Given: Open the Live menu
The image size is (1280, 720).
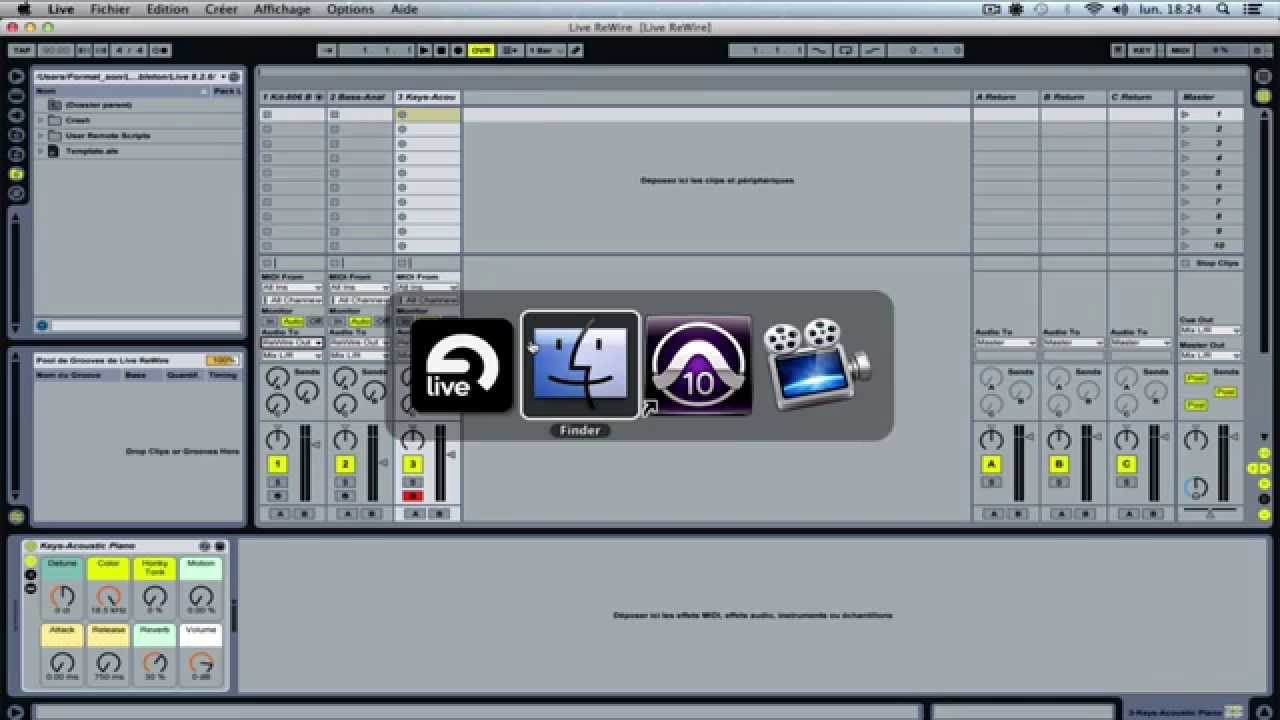Looking at the screenshot, I should pyautogui.click(x=61, y=9).
